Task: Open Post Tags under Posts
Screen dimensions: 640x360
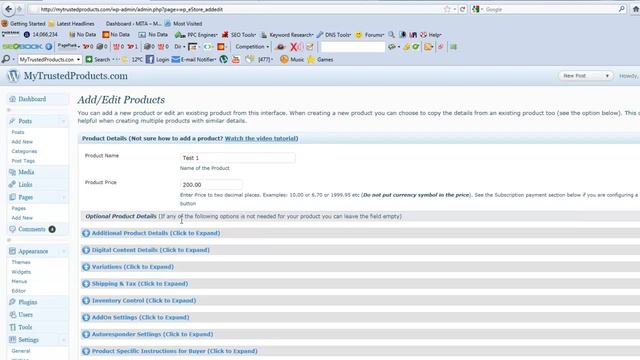Action: [x=23, y=161]
